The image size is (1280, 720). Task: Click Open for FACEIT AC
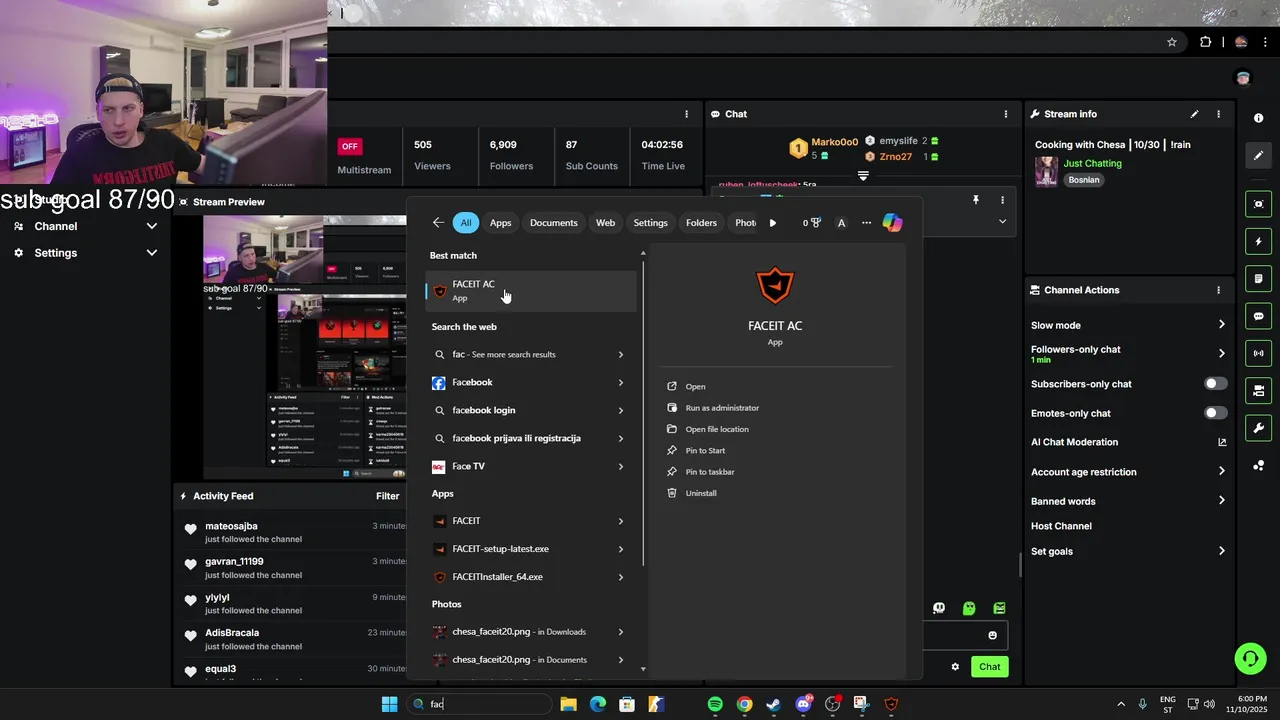[x=695, y=386]
